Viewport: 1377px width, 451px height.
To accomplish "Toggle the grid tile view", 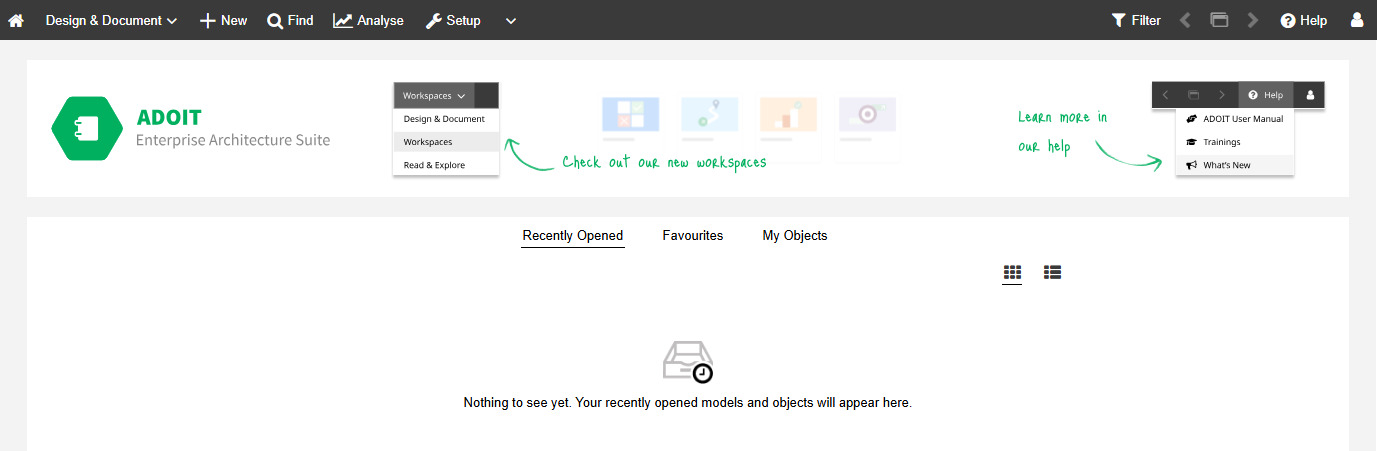I will (1012, 272).
